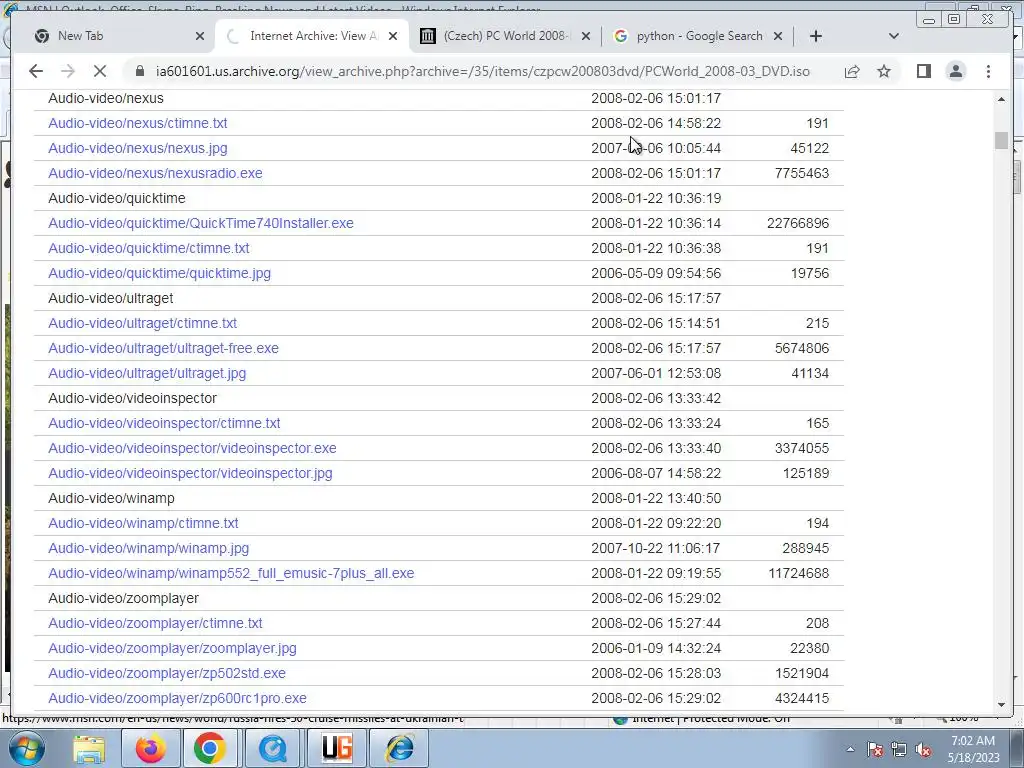Bookmark this page with the star icon
This screenshot has width=1024, height=768.
tap(884, 71)
